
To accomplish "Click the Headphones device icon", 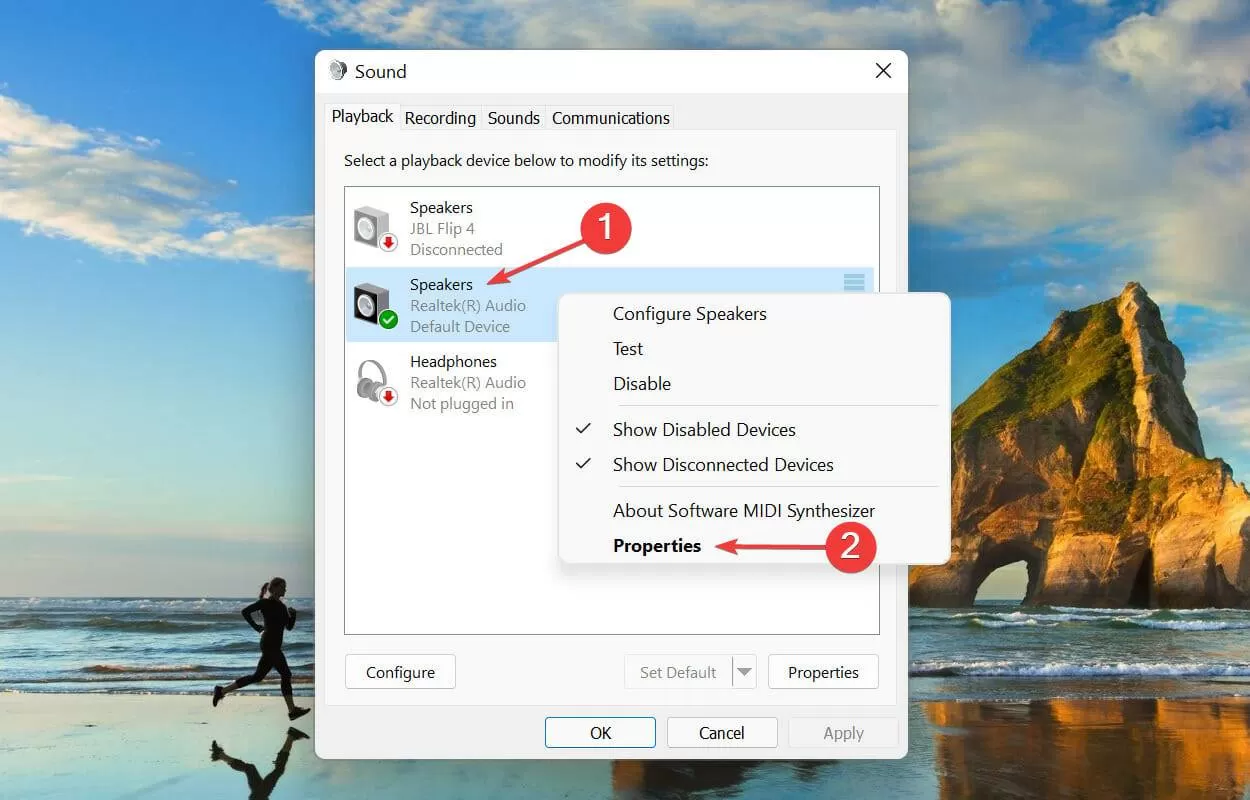I will coord(375,382).
